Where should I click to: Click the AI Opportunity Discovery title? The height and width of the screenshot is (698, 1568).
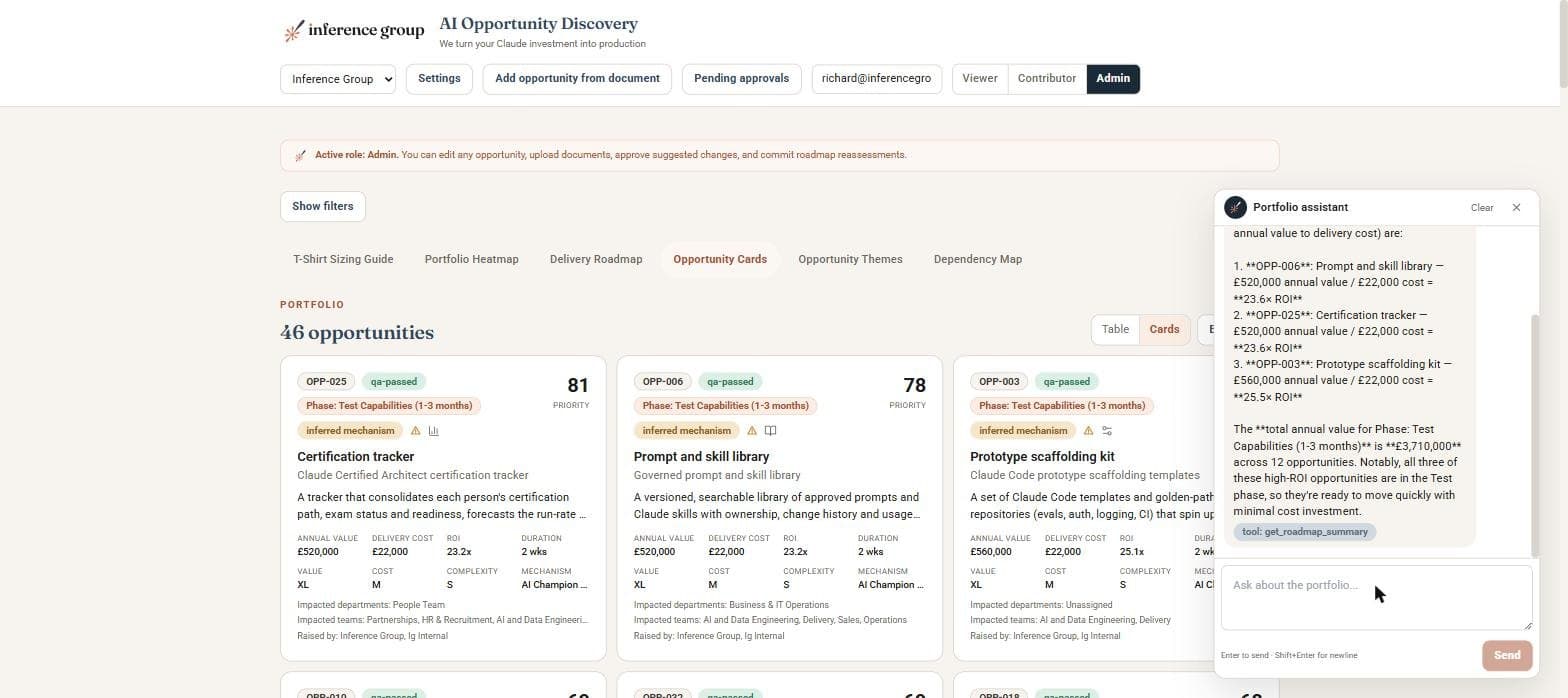(x=538, y=24)
